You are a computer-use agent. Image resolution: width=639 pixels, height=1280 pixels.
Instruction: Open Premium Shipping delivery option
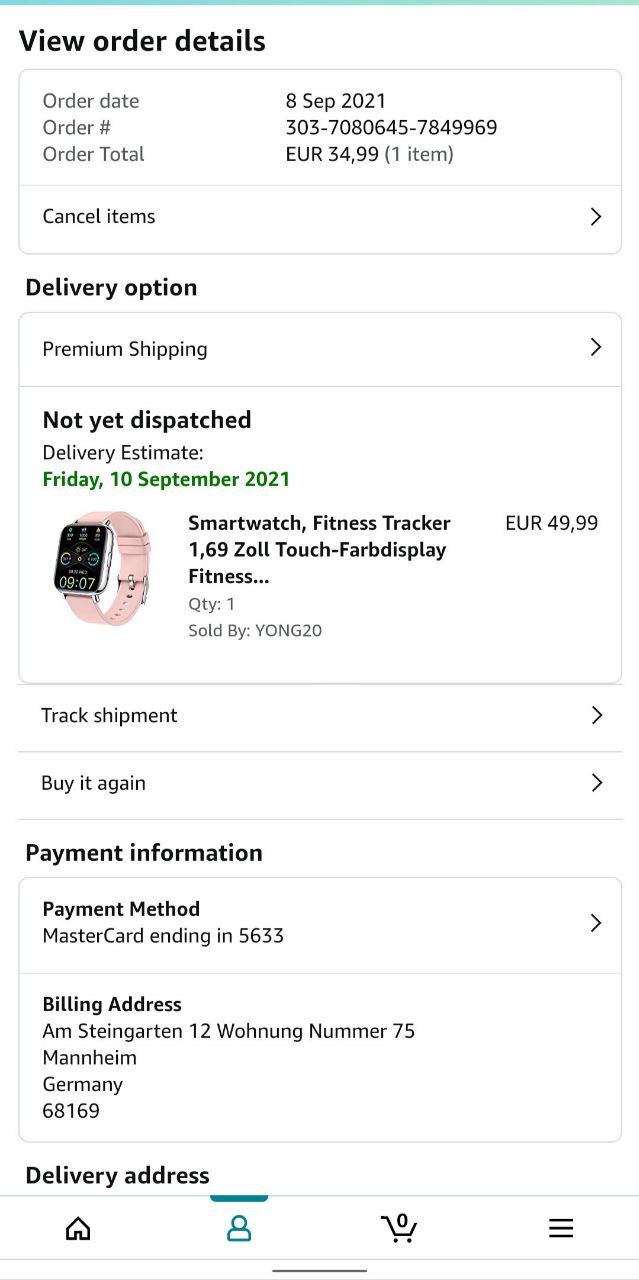pyautogui.click(x=125, y=349)
